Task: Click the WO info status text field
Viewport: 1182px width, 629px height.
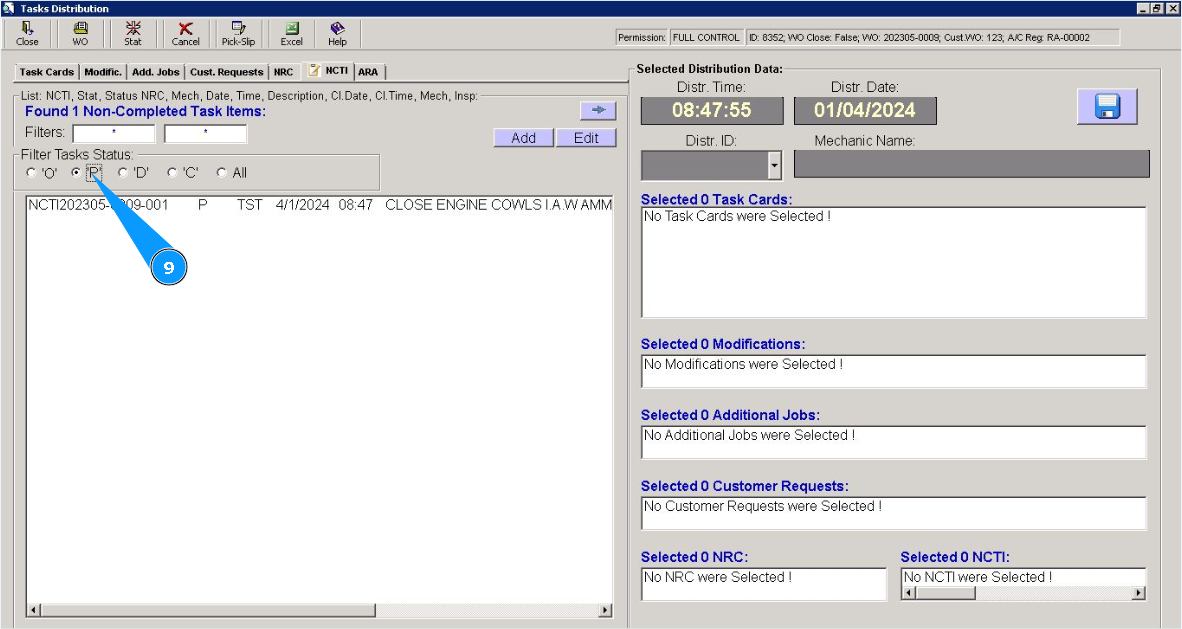Action: [932, 38]
